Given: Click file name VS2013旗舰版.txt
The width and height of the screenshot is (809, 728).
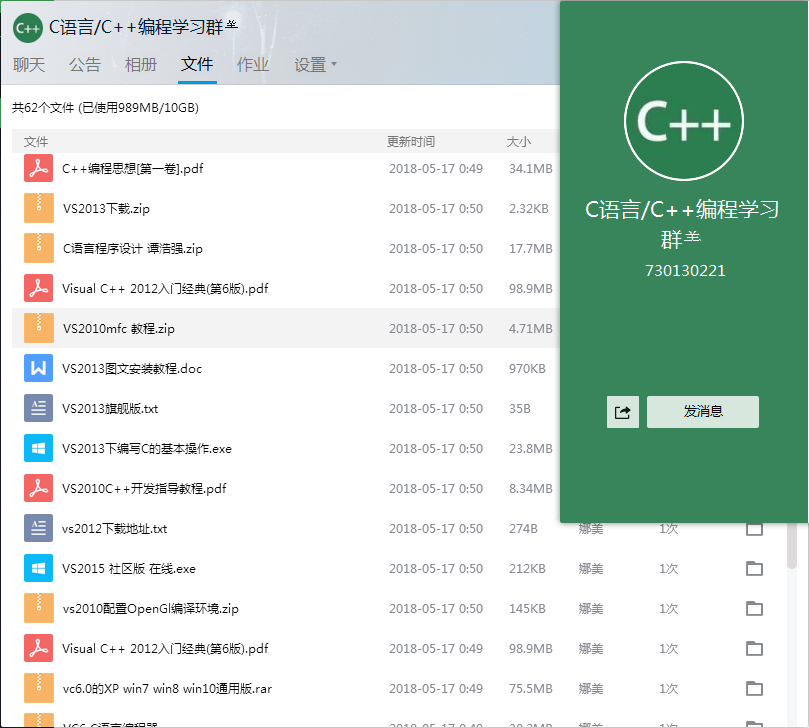Looking at the screenshot, I should click(x=110, y=409).
